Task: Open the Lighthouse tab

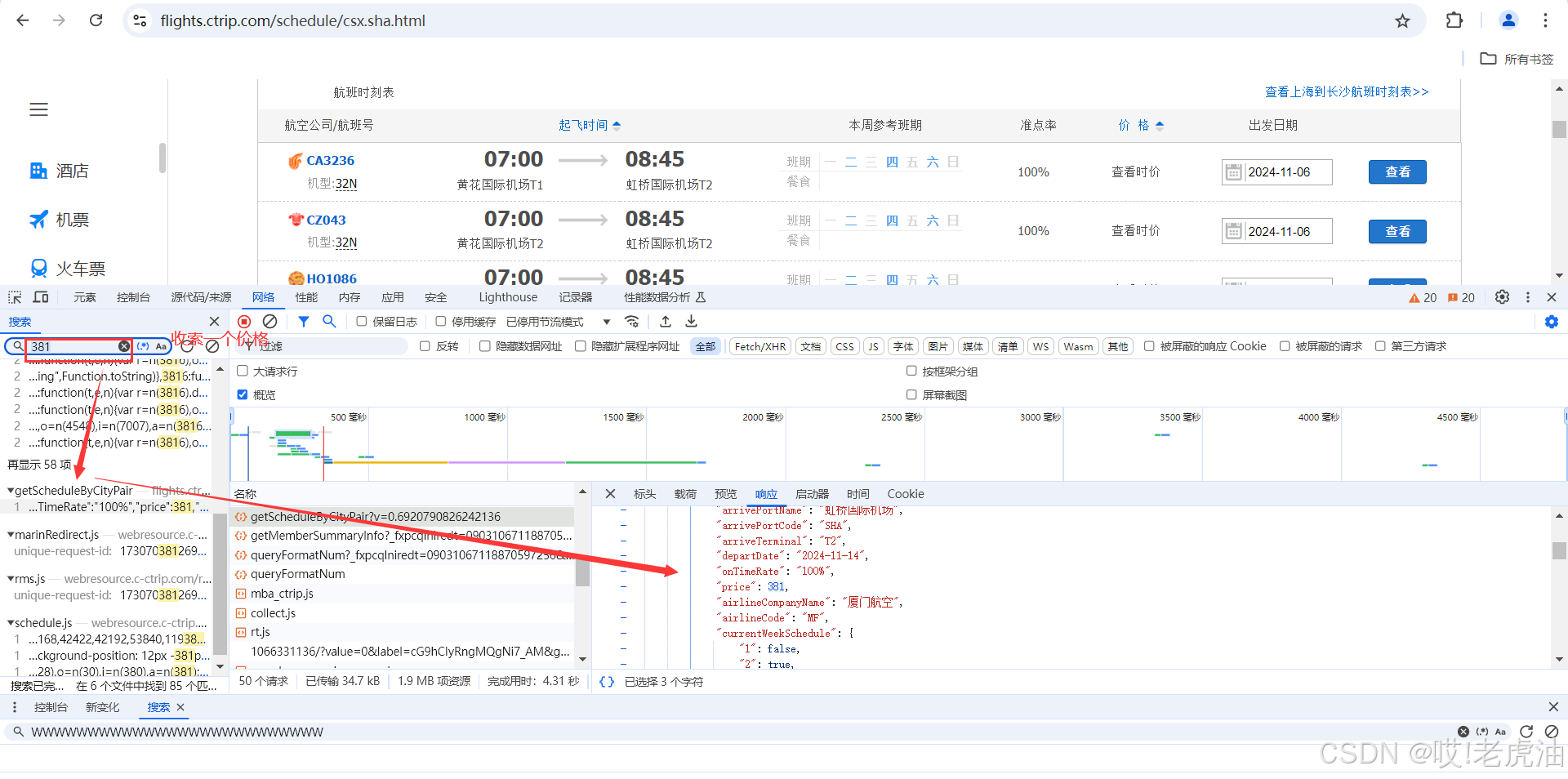Action: coord(508,297)
